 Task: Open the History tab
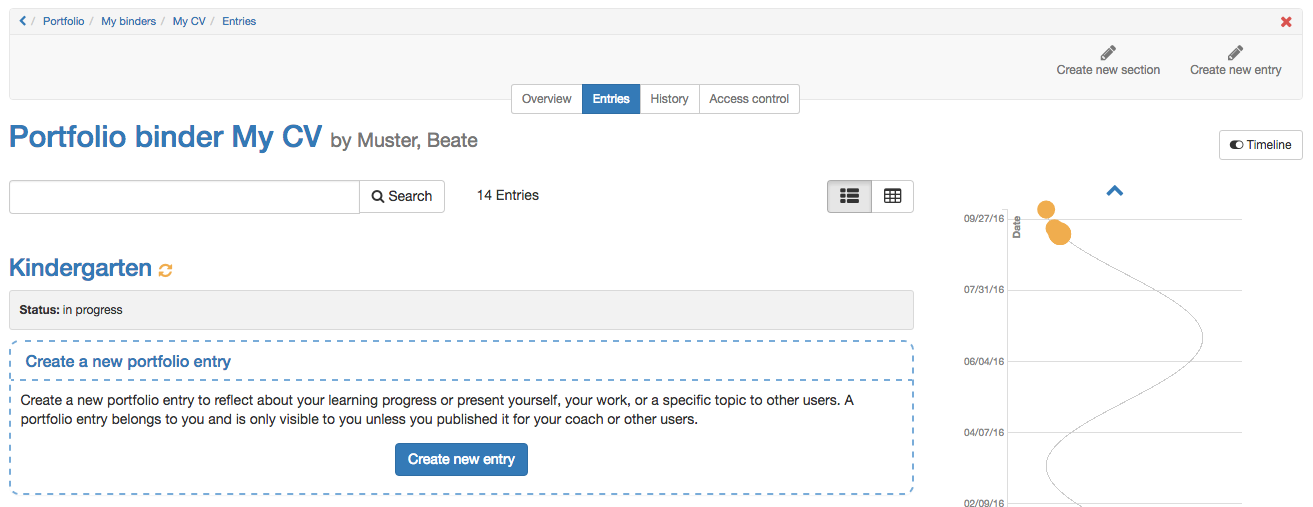click(x=669, y=99)
